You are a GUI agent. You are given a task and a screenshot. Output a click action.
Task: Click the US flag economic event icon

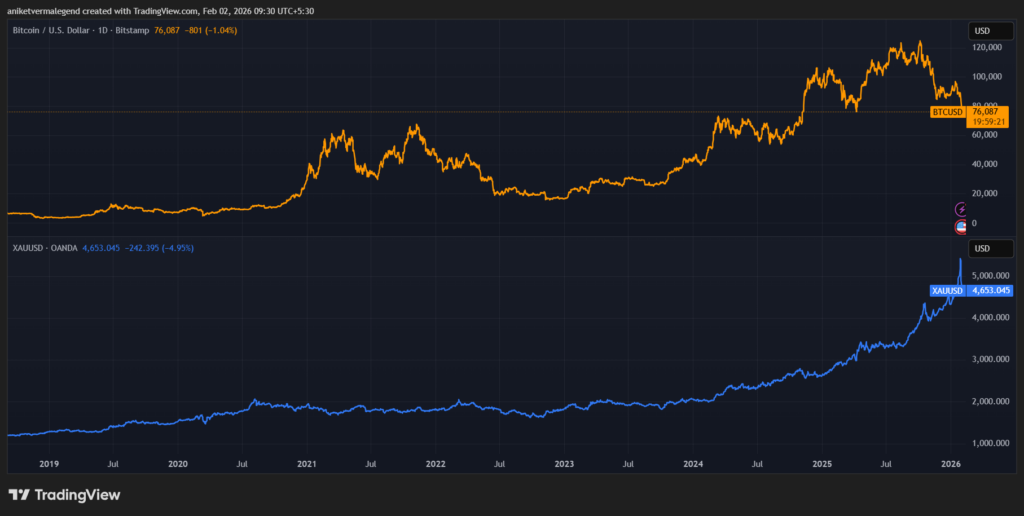[961, 226]
